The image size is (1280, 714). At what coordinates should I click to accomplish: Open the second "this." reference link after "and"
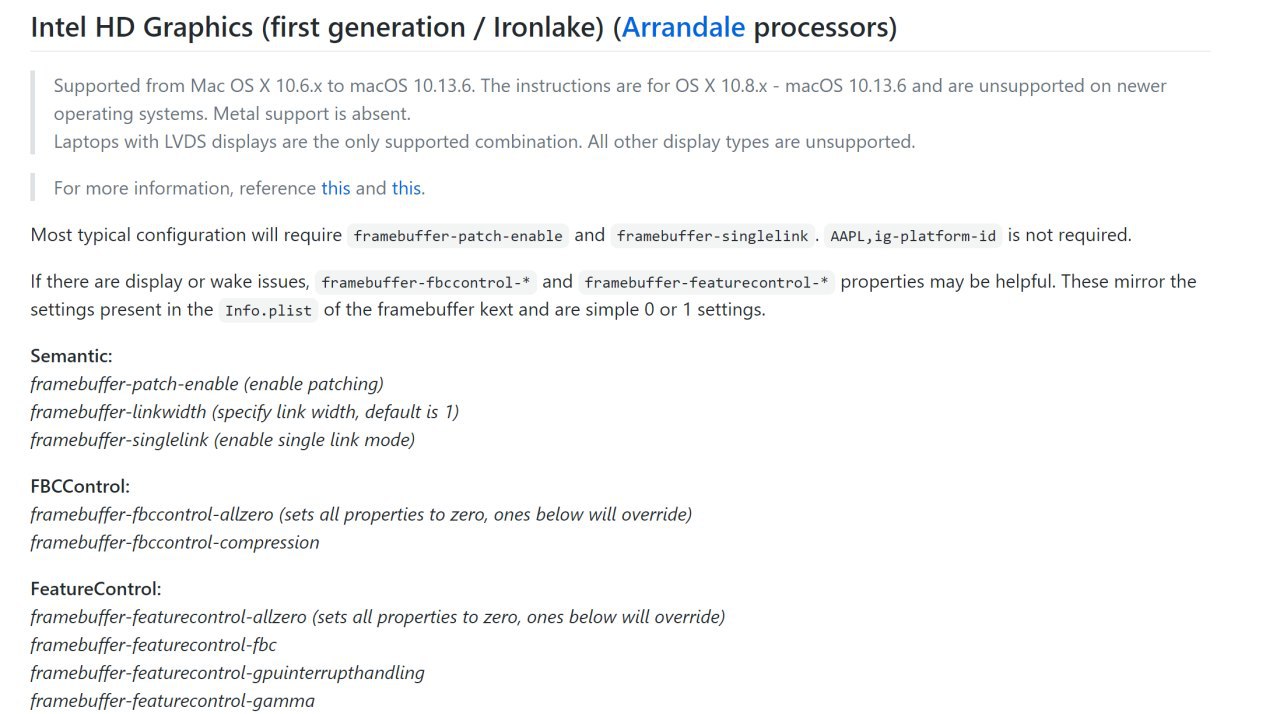click(408, 188)
